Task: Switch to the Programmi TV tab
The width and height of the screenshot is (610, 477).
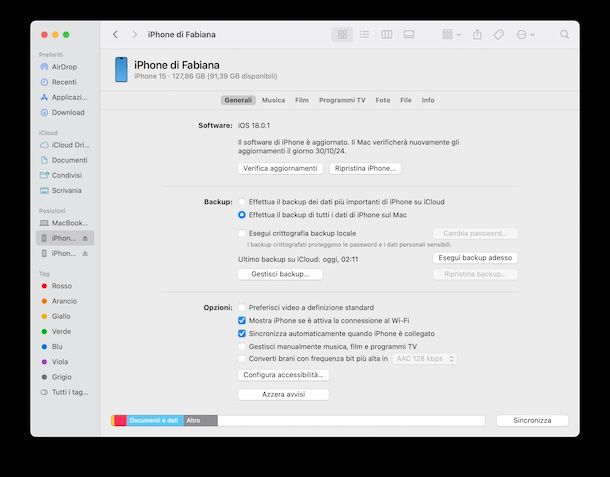Action: (x=342, y=100)
